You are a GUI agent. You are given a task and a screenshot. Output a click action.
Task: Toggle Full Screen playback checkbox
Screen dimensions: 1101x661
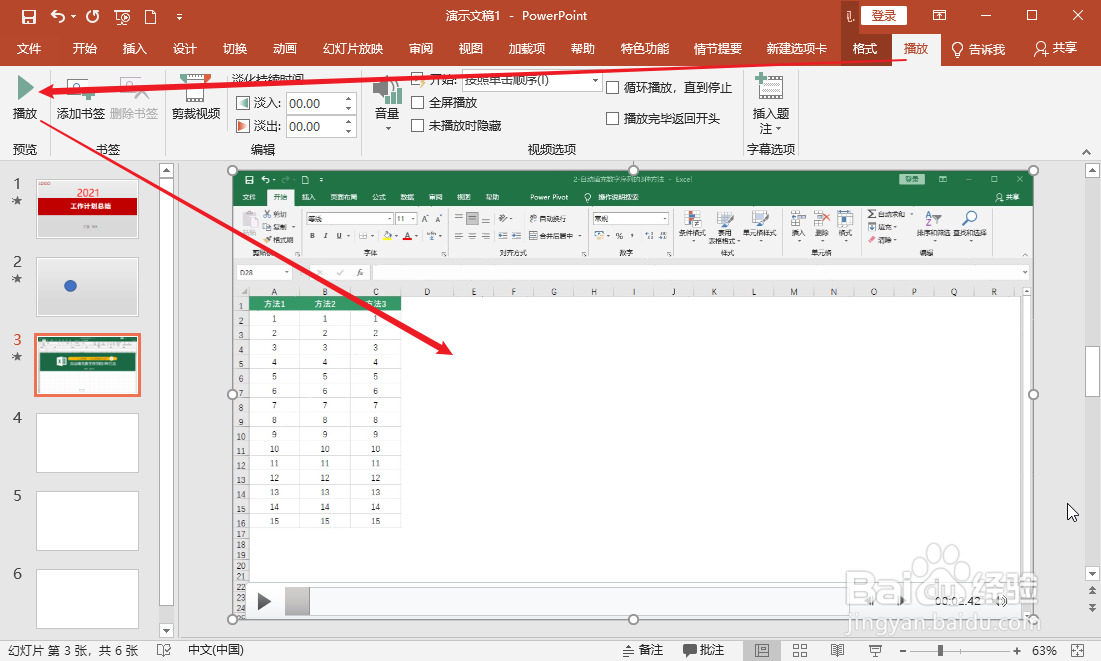point(418,103)
